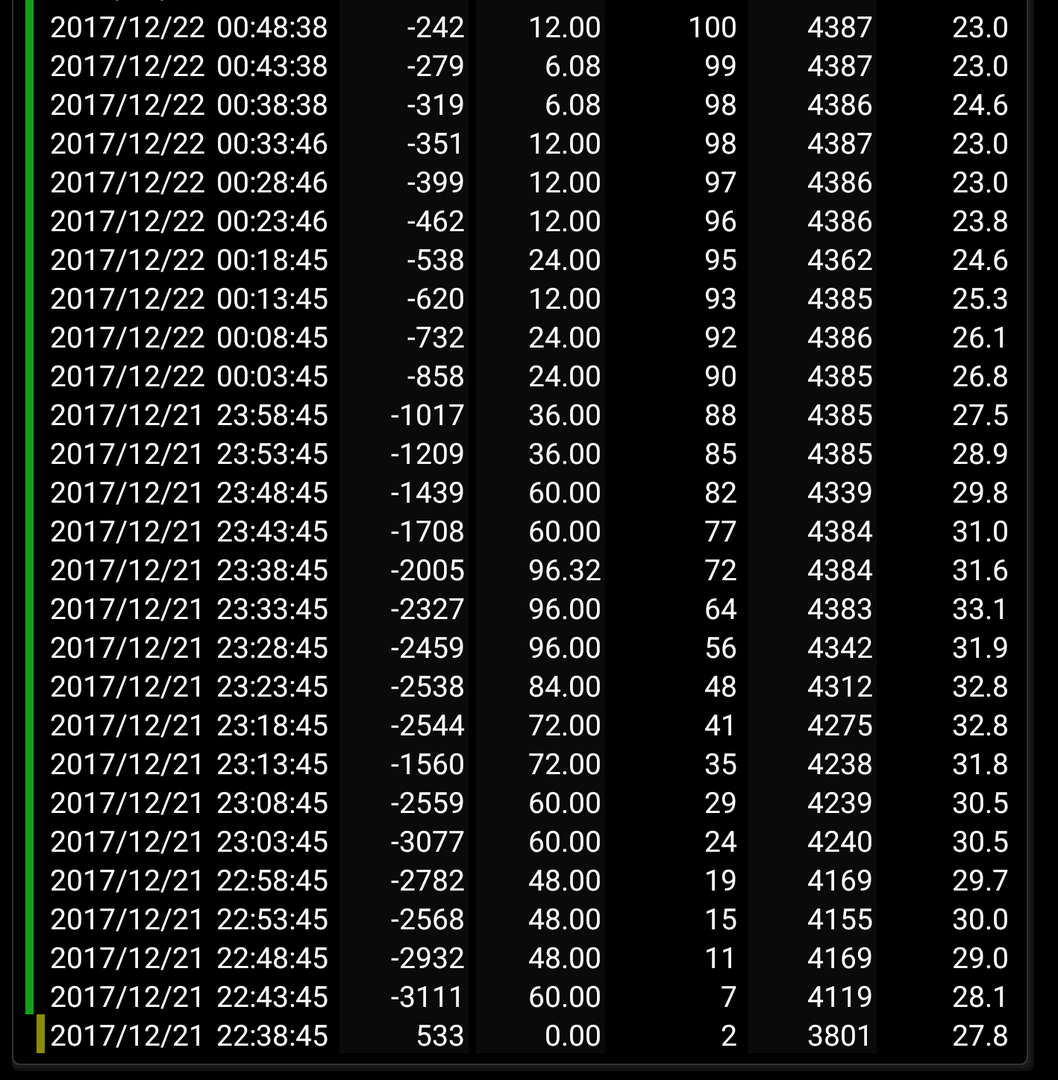Select the timestamp 2017/12/22 00:08:45
The height and width of the screenshot is (1080, 1058).
[189, 338]
